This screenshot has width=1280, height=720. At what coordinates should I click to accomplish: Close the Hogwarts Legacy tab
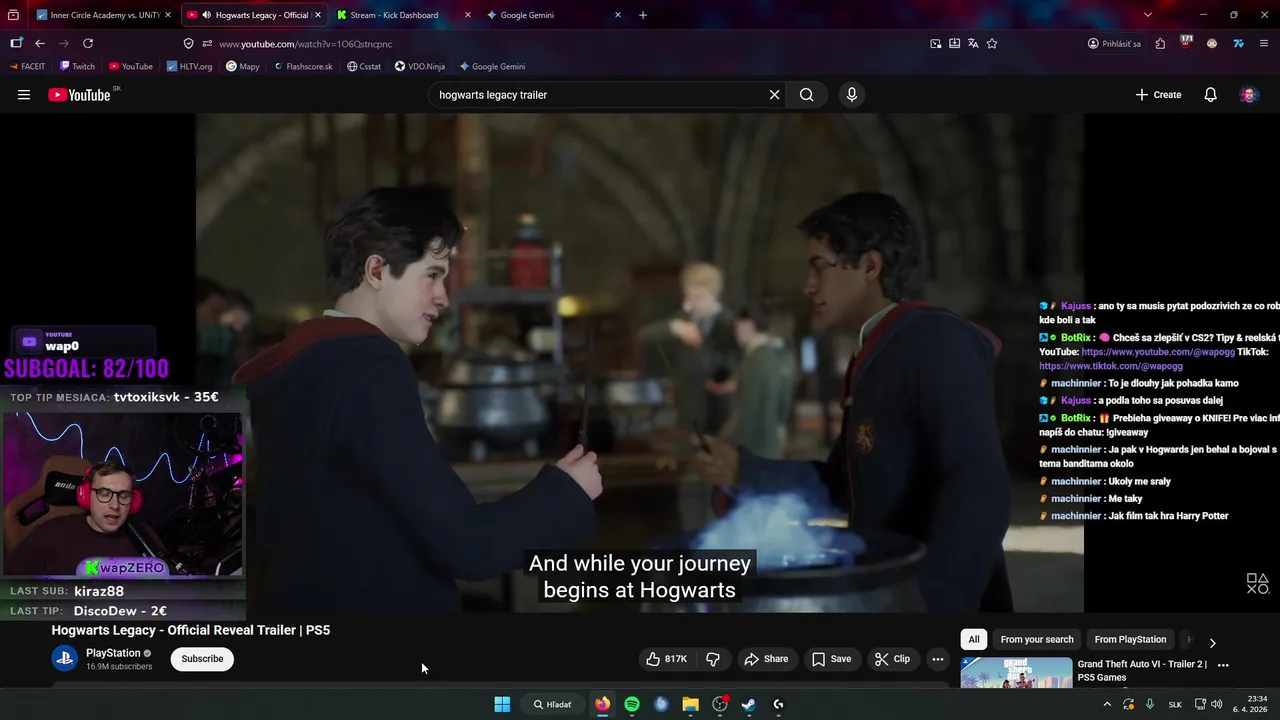point(318,15)
